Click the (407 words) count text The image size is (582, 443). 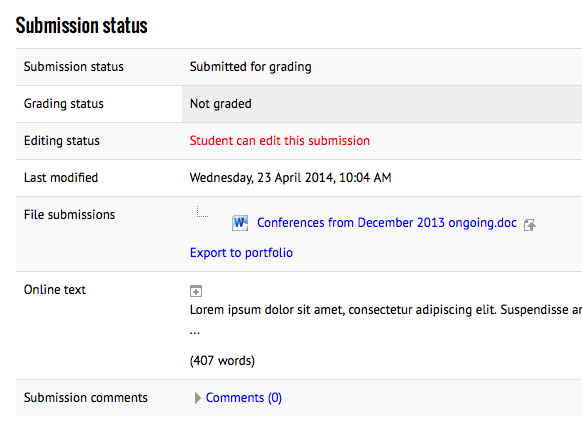[x=222, y=361]
